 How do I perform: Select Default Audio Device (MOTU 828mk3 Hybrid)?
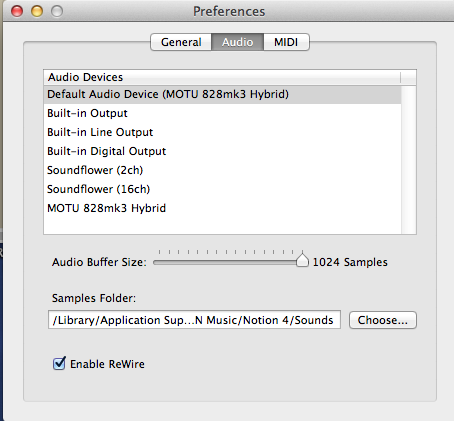222,94
